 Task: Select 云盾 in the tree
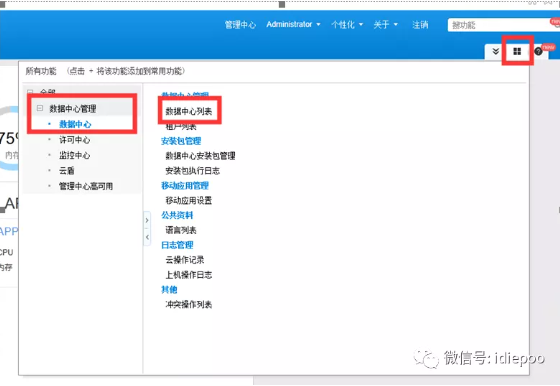[66, 171]
